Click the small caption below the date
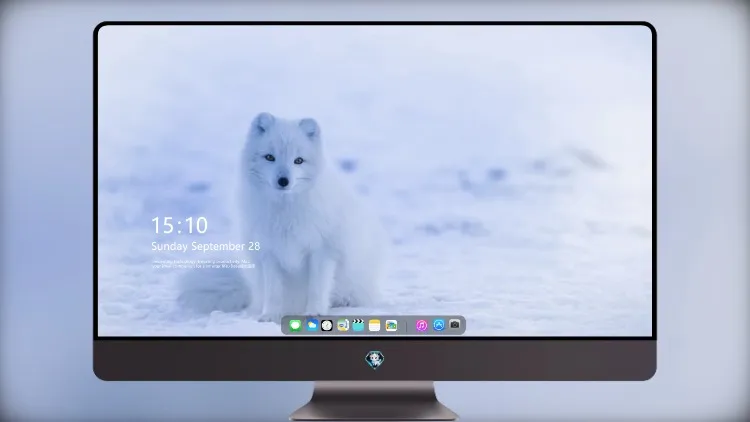 [x=203, y=264]
